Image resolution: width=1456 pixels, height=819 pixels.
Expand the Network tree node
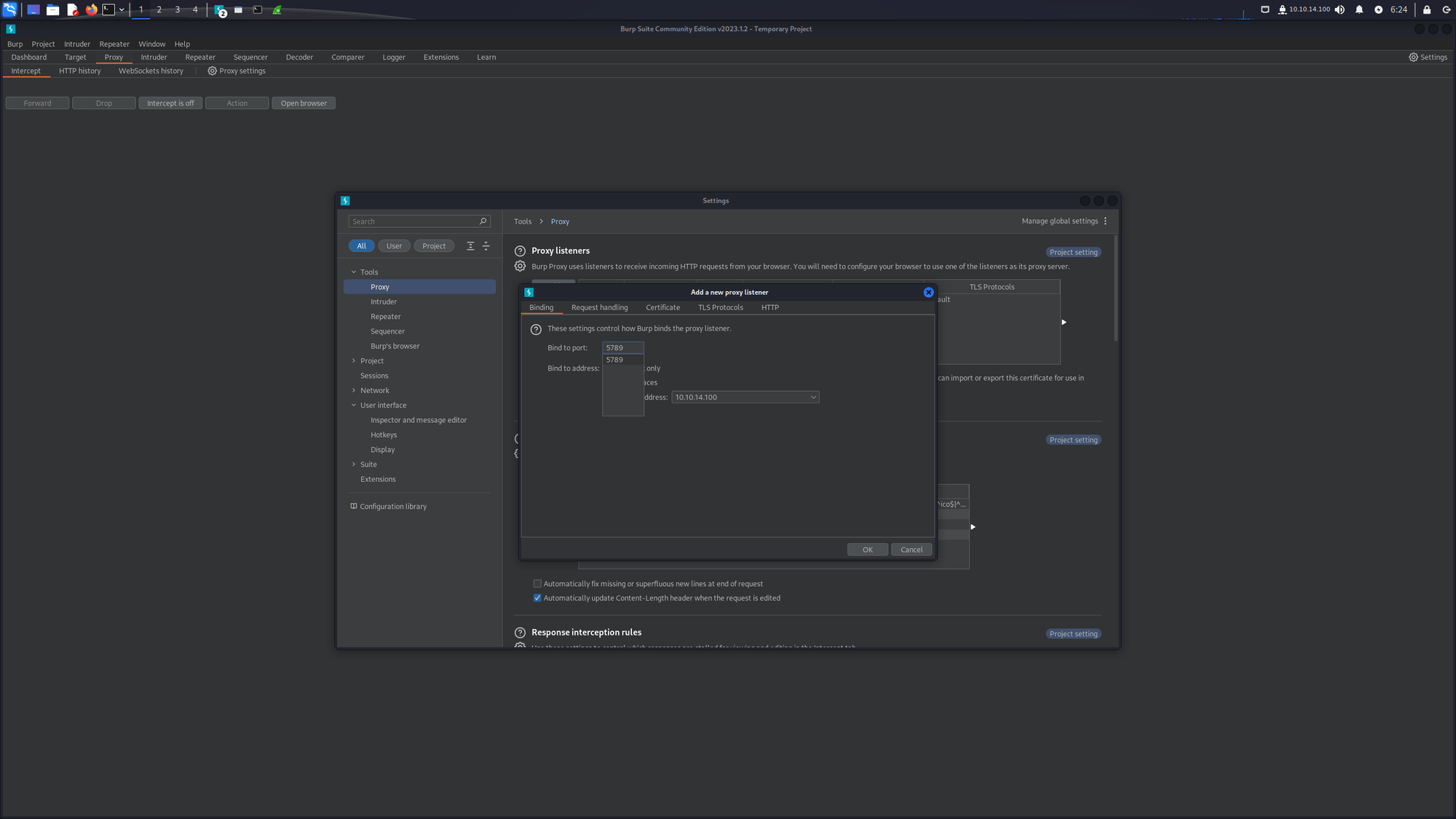click(x=354, y=390)
